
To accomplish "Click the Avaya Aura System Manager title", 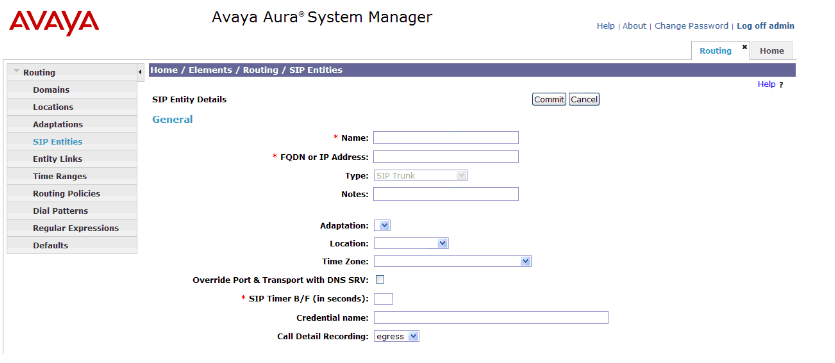I will point(322,17).
